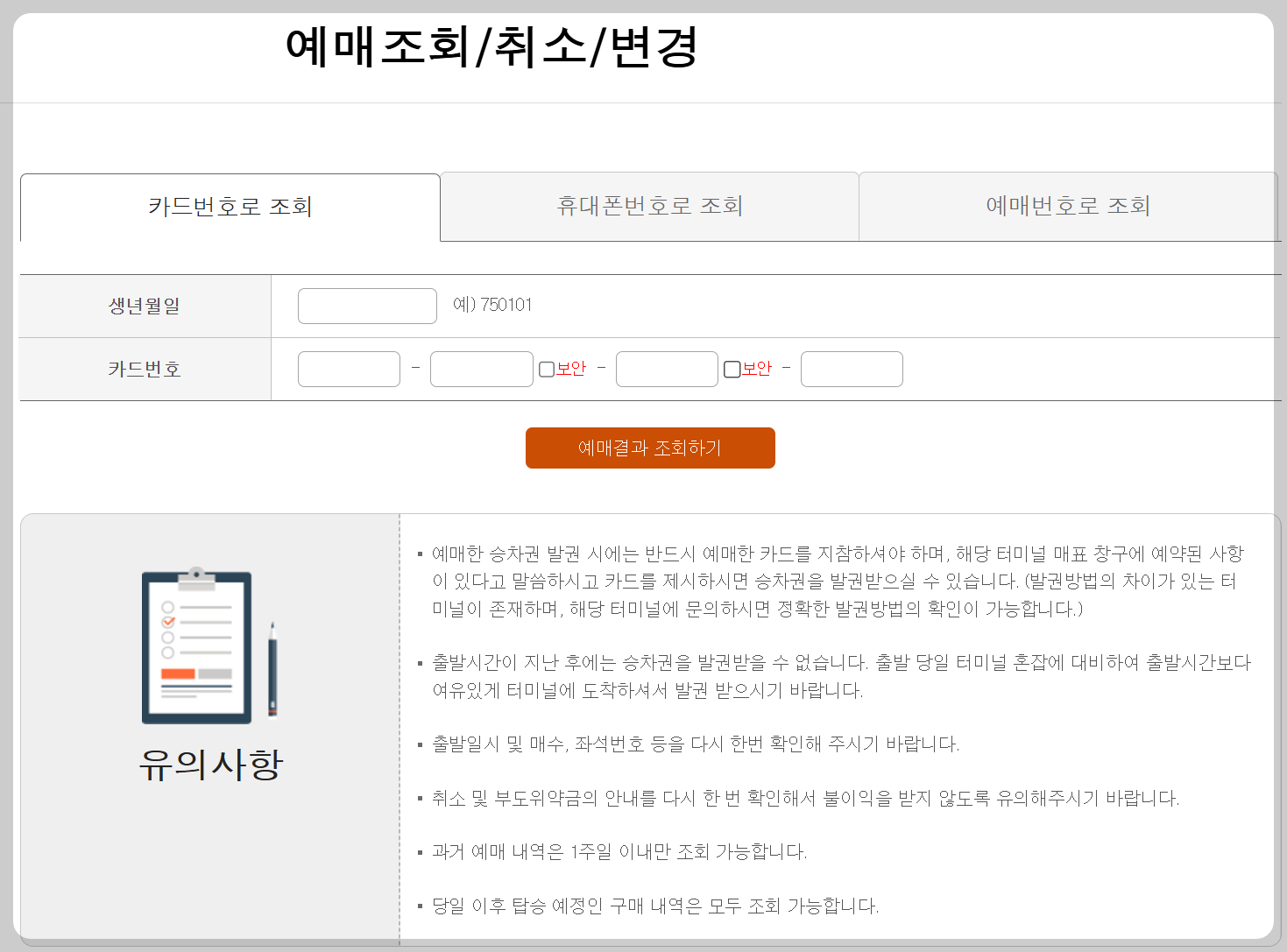
Task: Select the 카드번호로 조회 tab
Action: [x=230, y=207]
